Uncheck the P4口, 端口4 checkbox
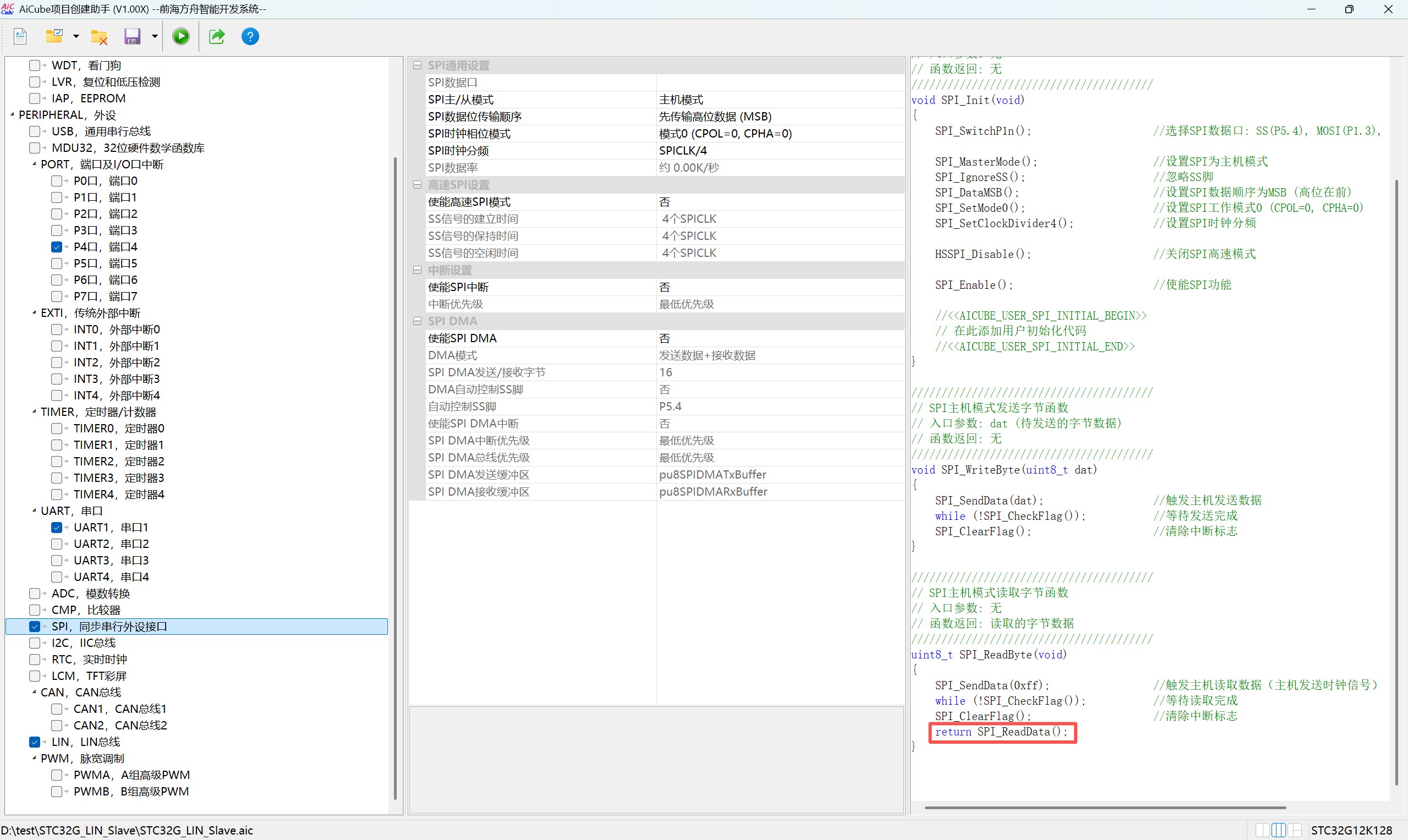Screen dimensions: 1408x840 point(57,247)
